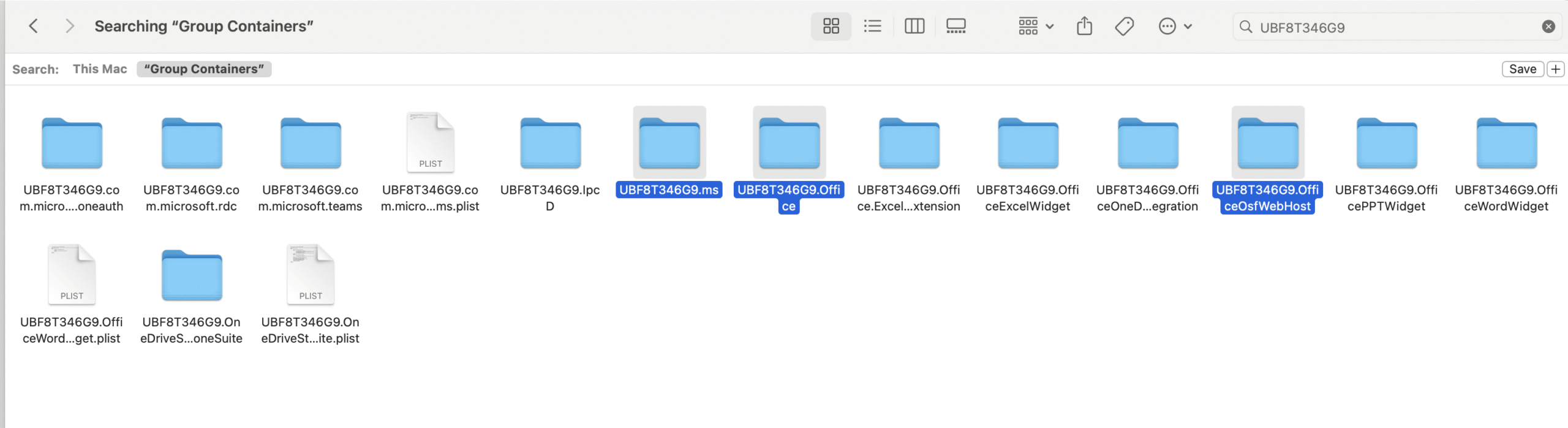Select folder UBF8T346G9.OfficeOsfWebHost

(1268, 143)
